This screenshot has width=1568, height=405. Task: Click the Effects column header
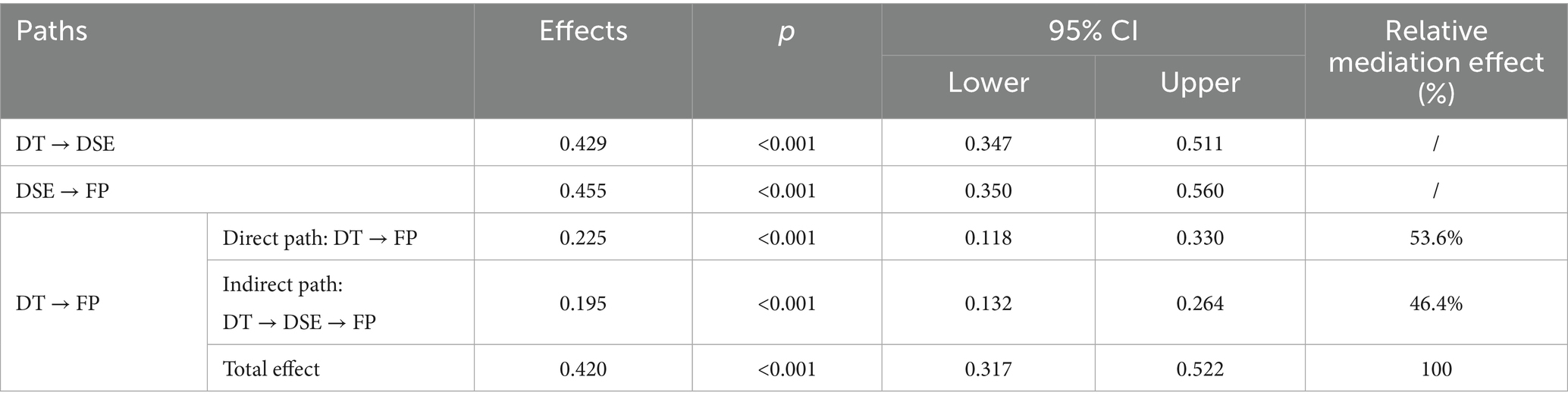[583, 31]
